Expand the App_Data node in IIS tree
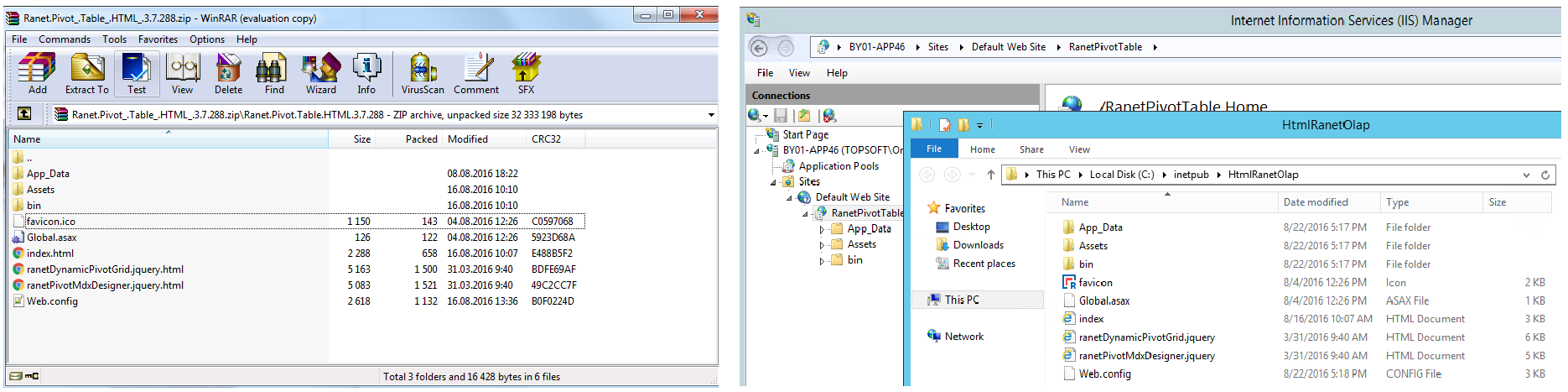1568x392 pixels. click(x=822, y=229)
